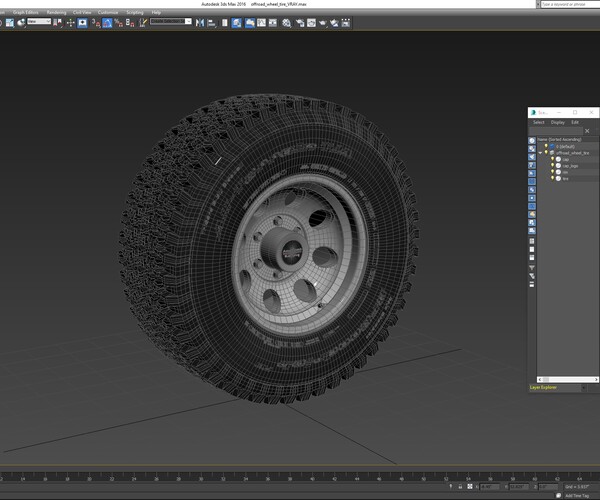Open Select menu in Scene Explorer
Image resolution: width=600 pixels, height=500 pixels.
(538, 122)
